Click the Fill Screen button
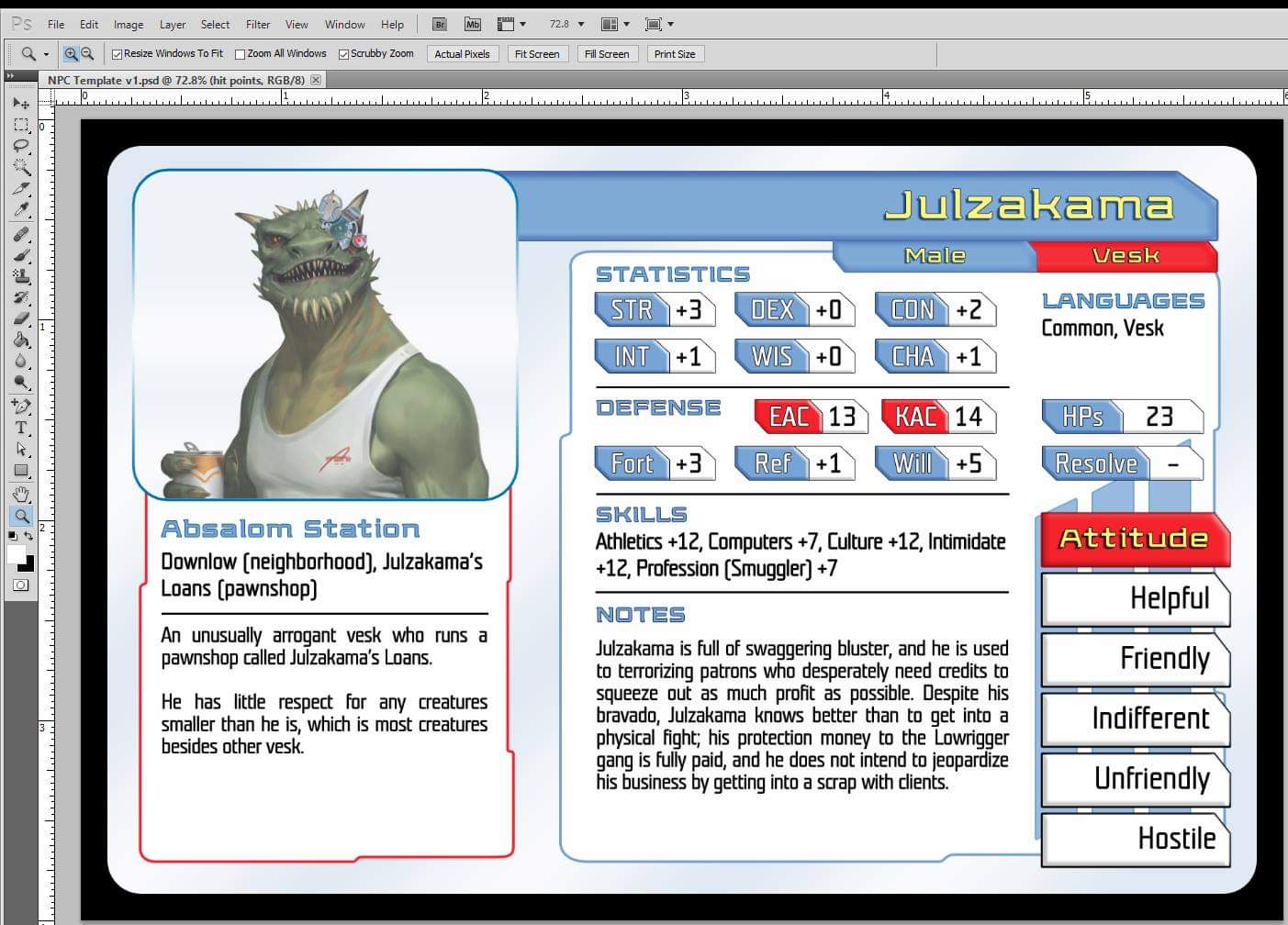The height and width of the screenshot is (925, 1288). pyautogui.click(x=607, y=54)
